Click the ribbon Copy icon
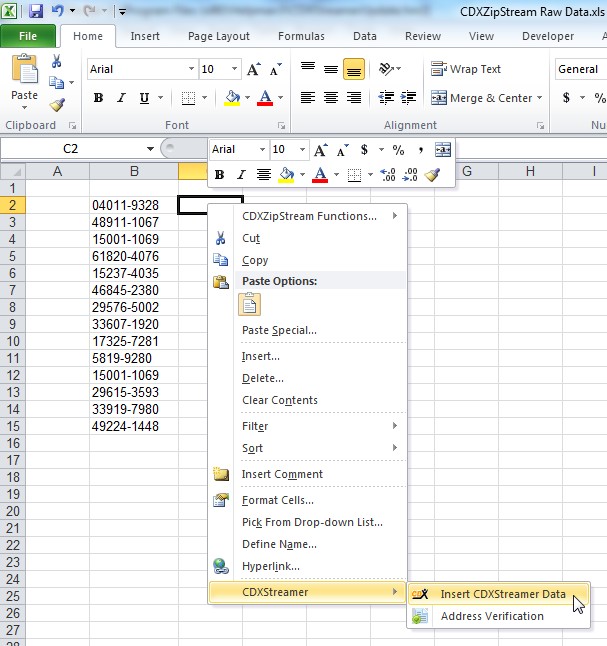Screen dimensions: 607x646 point(56,82)
